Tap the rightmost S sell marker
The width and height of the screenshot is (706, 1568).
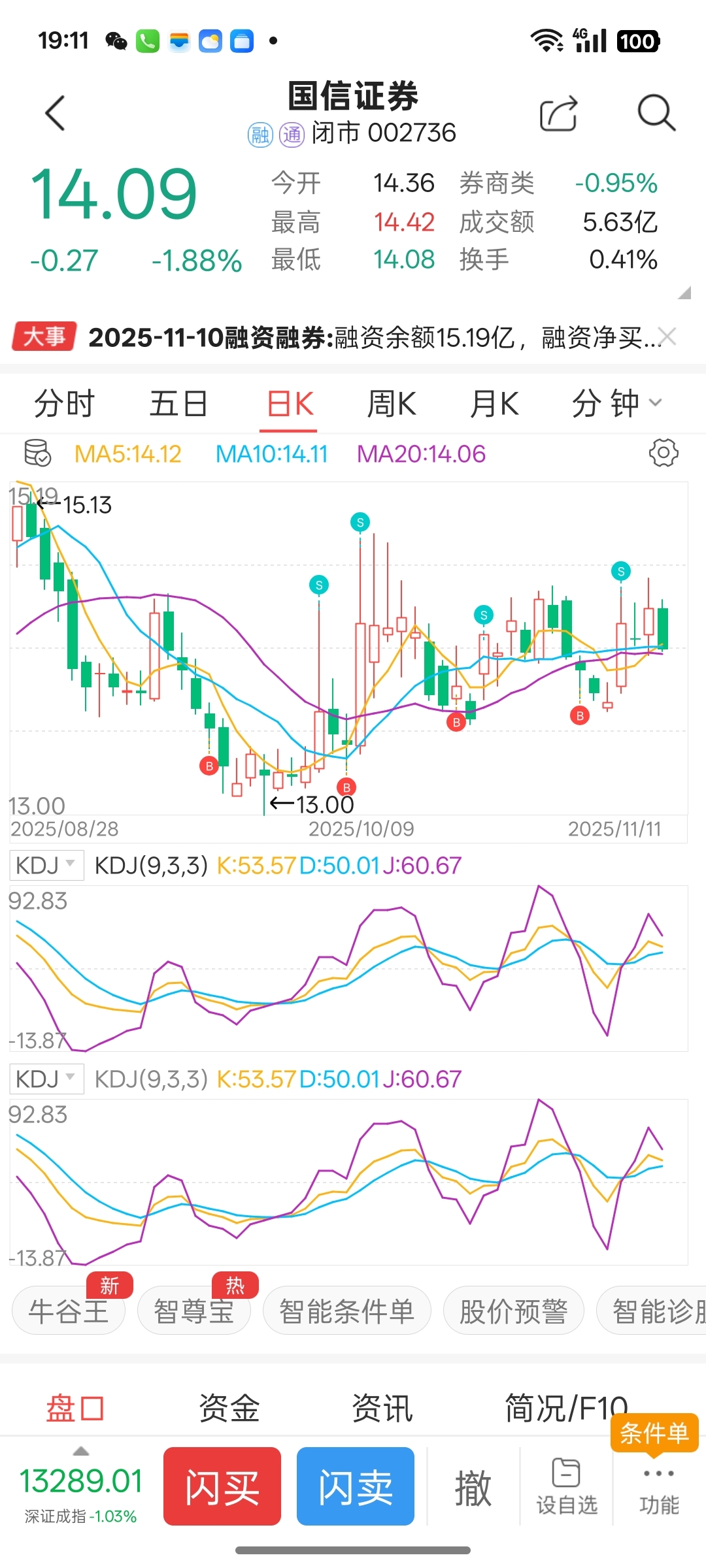click(621, 571)
